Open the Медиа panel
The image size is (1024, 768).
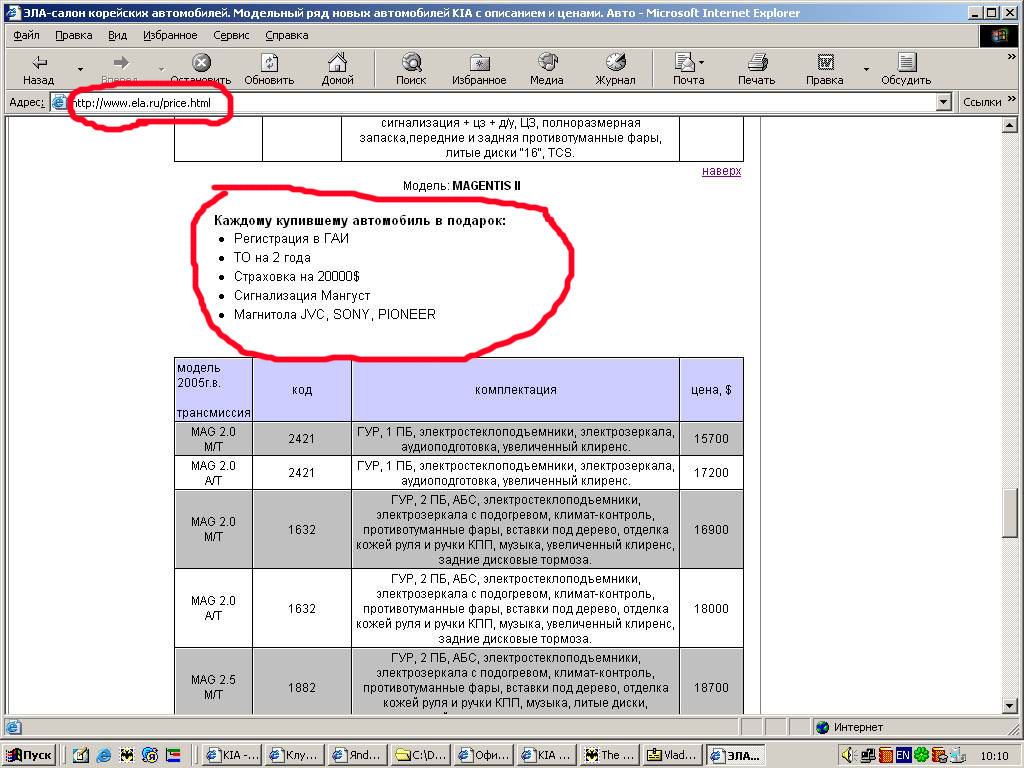pyautogui.click(x=547, y=68)
